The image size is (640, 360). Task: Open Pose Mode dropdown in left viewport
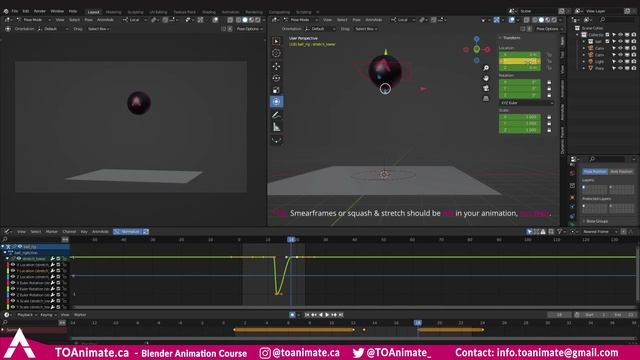33,20
